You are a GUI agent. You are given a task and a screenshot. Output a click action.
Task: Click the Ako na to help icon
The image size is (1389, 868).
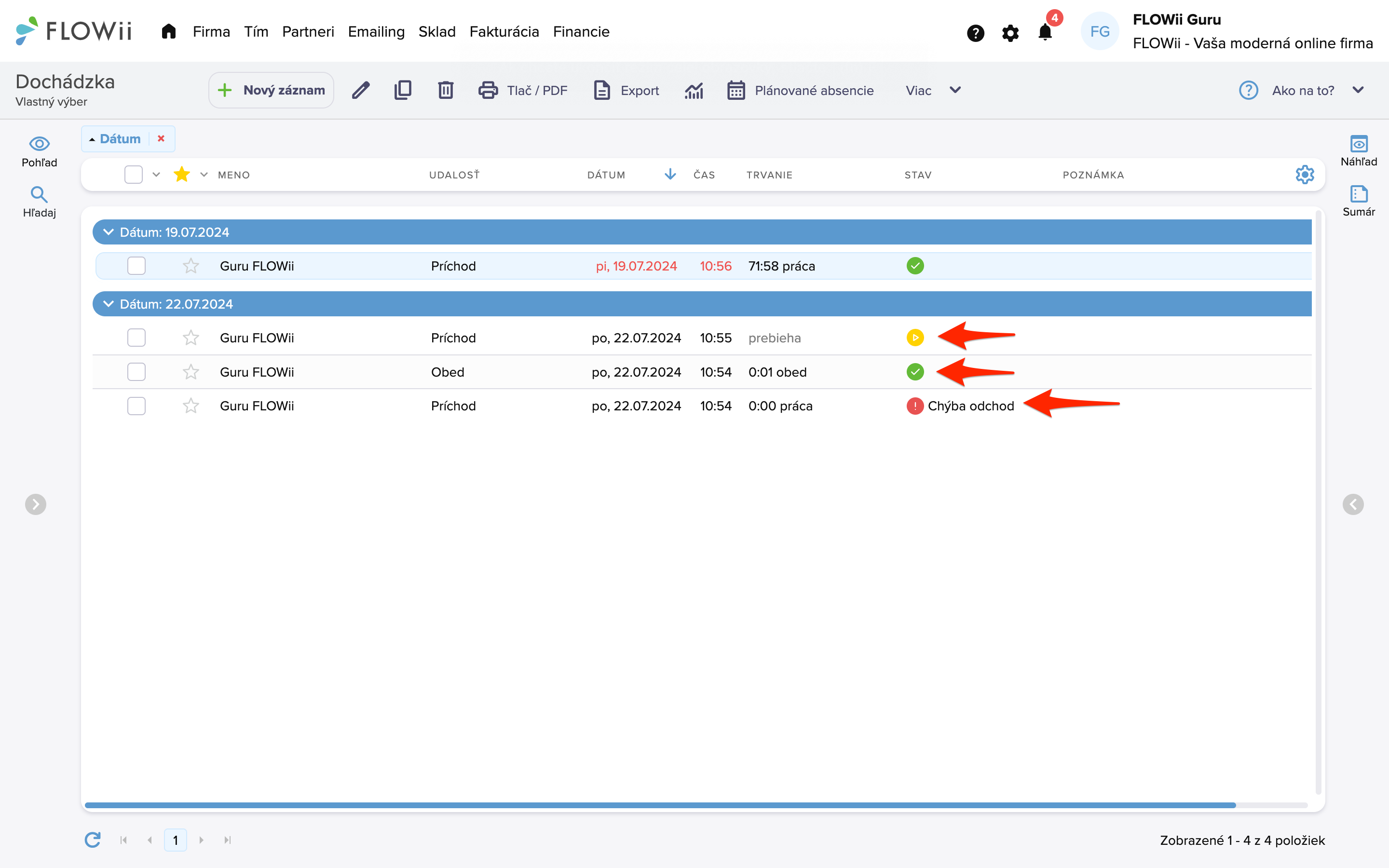click(x=1248, y=90)
